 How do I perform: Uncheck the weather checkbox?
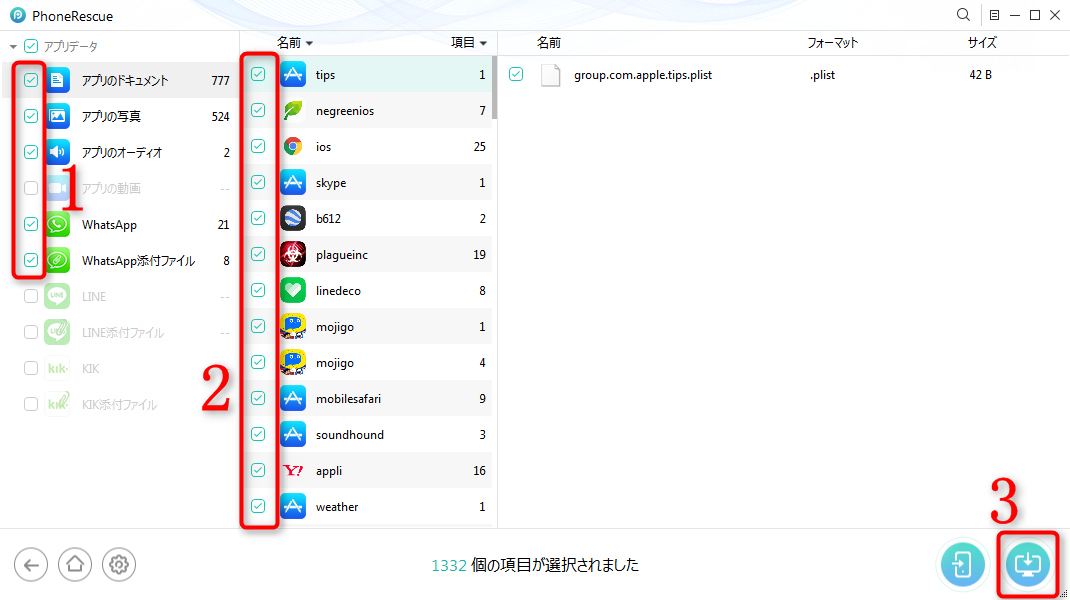point(258,506)
